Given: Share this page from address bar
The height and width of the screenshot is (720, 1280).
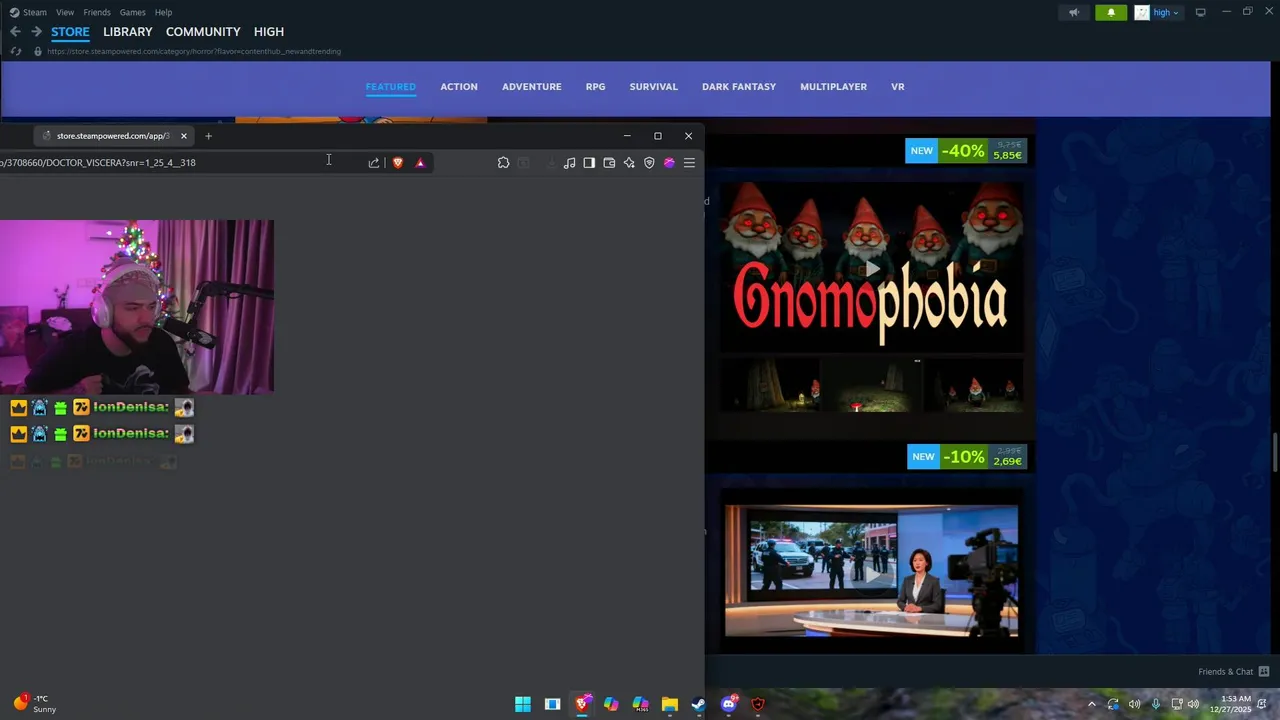Looking at the screenshot, I should tap(374, 163).
